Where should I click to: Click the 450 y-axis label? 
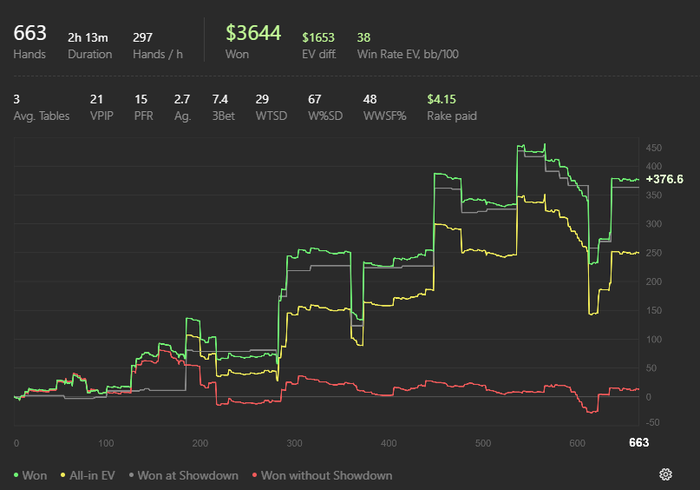click(x=654, y=148)
